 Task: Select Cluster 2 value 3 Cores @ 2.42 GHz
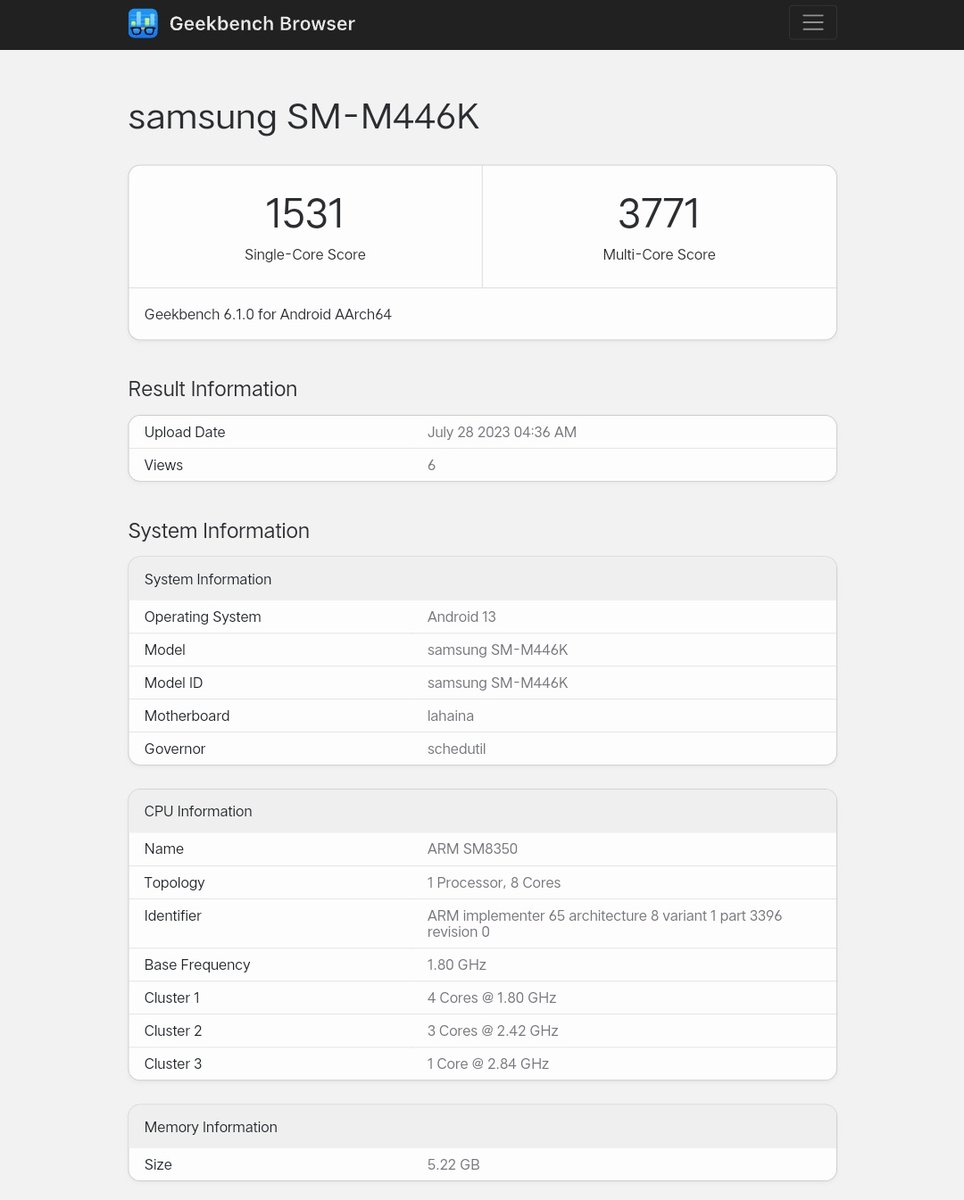pyautogui.click(x=493, y=1031)
